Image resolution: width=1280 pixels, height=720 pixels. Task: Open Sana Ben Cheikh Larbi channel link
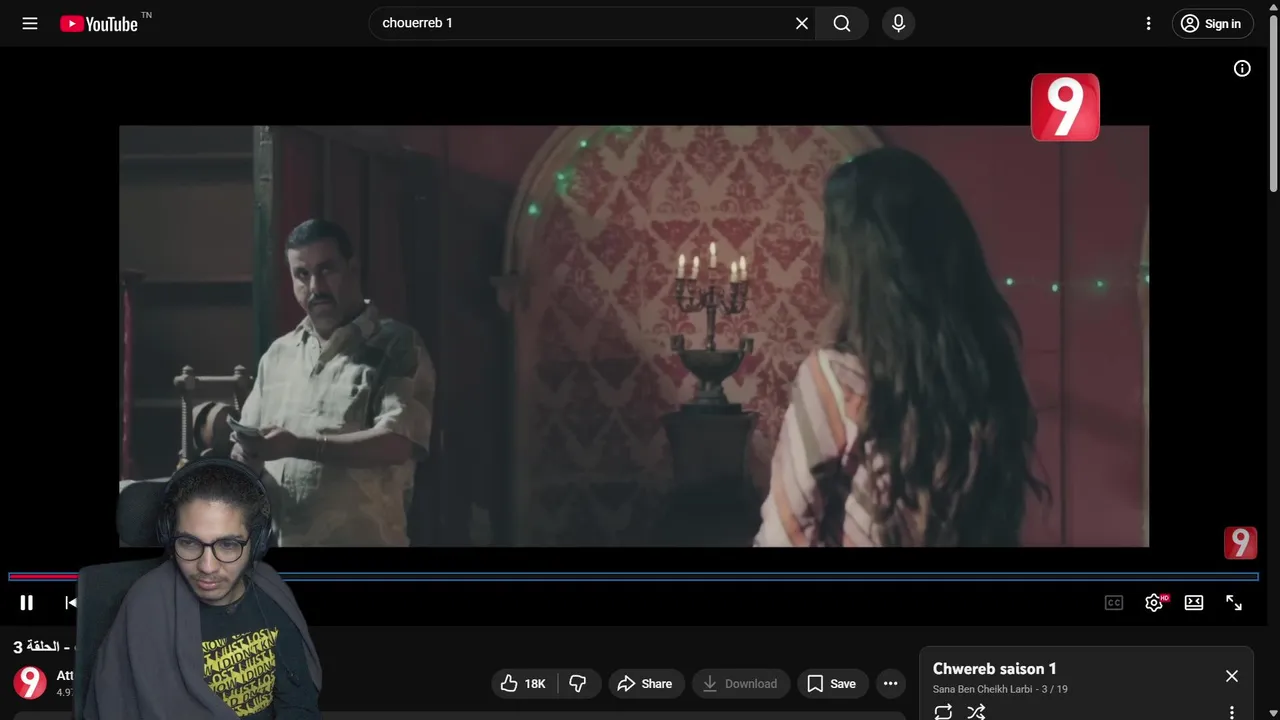click(x=982, y=689)
